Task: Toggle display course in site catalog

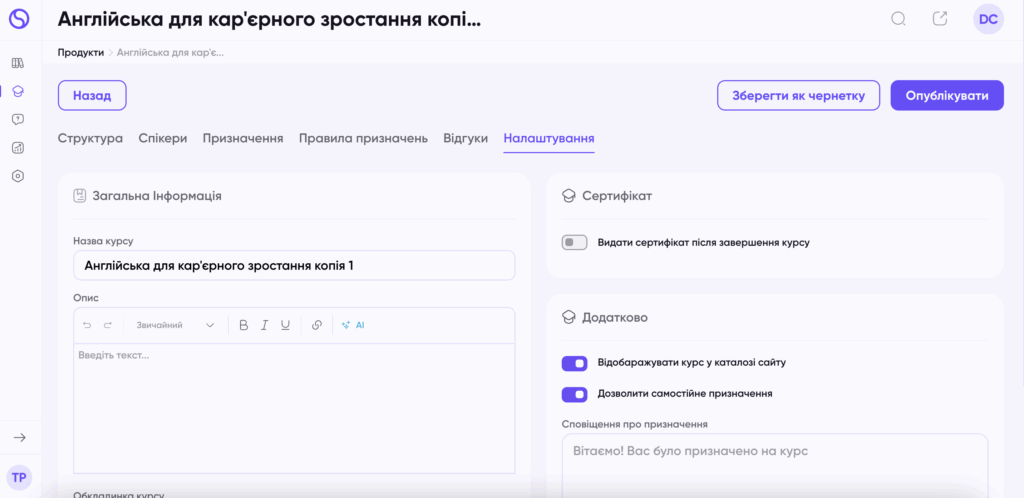Action: point(575,363)
